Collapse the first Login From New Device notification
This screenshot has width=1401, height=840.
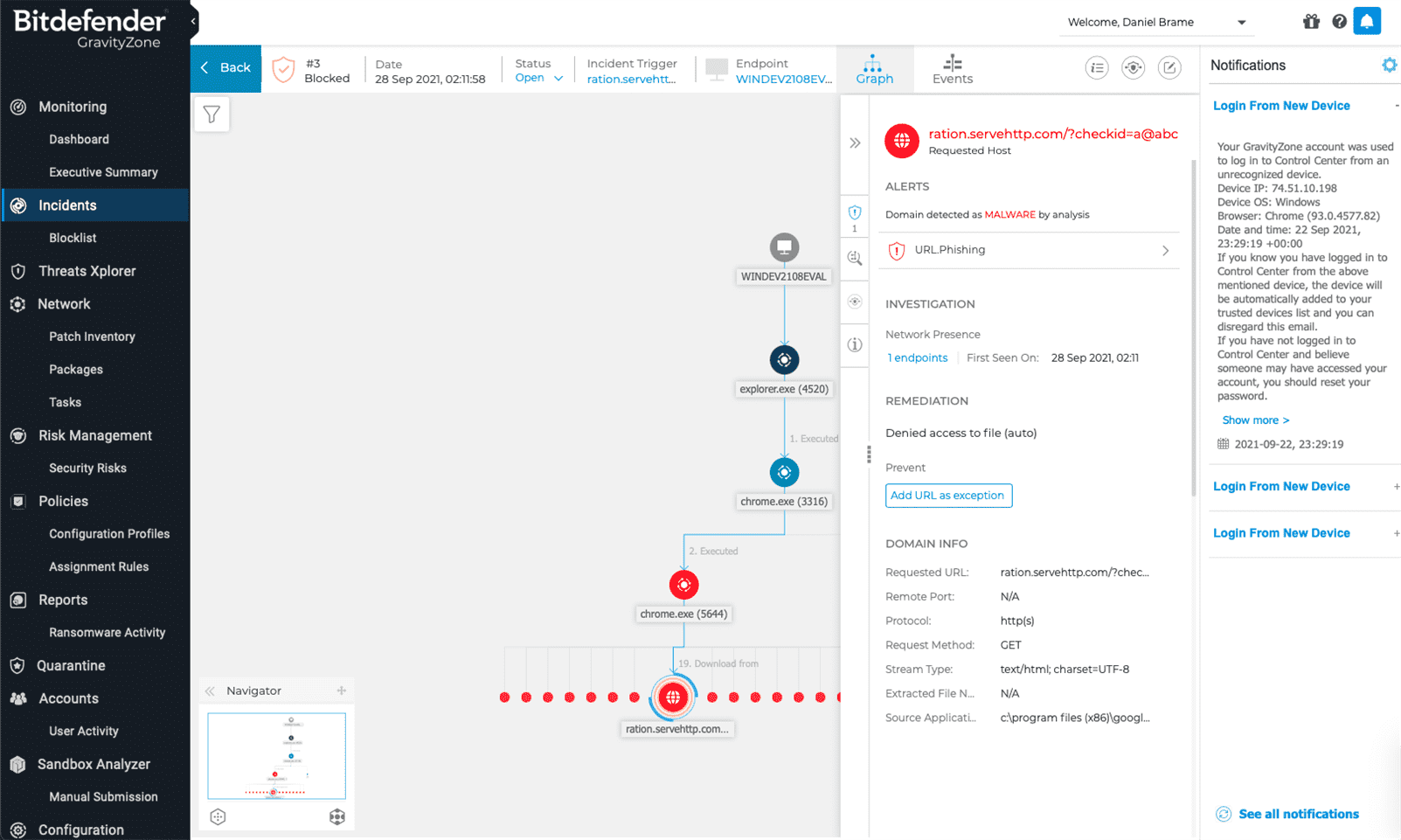coord(1396,106)
